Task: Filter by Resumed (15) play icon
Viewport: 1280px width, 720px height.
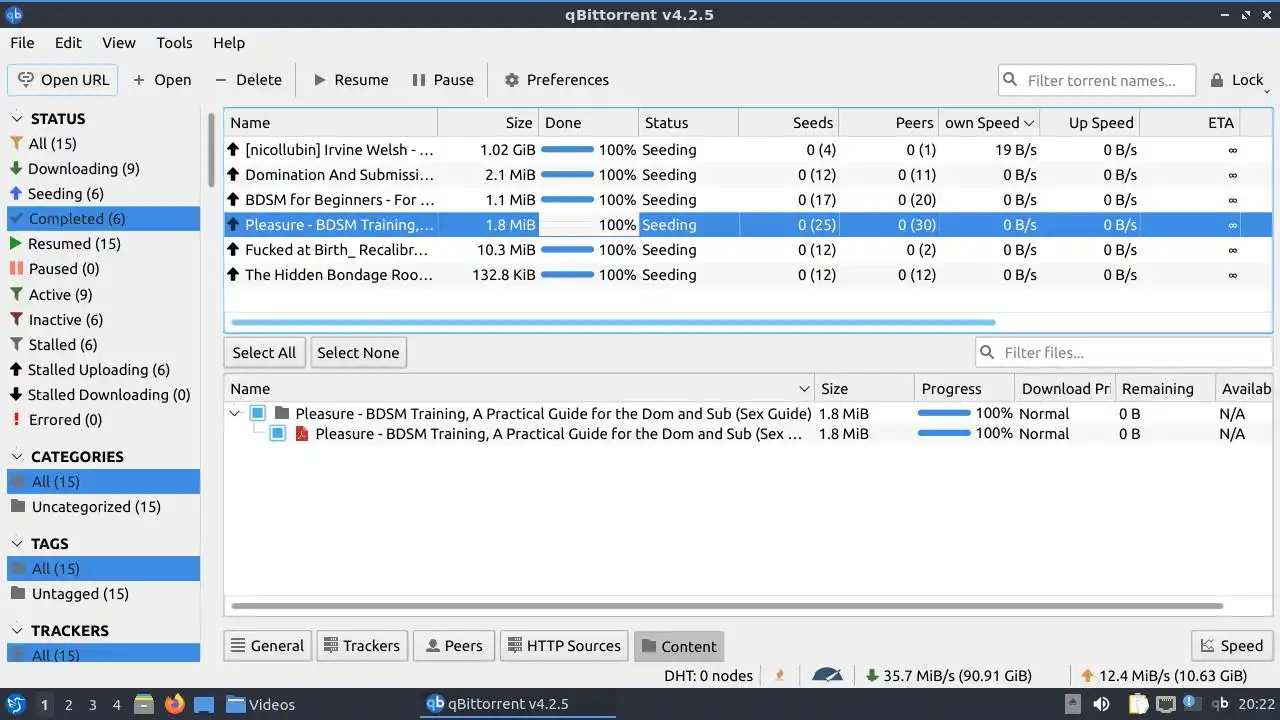Action: point(16,244)
